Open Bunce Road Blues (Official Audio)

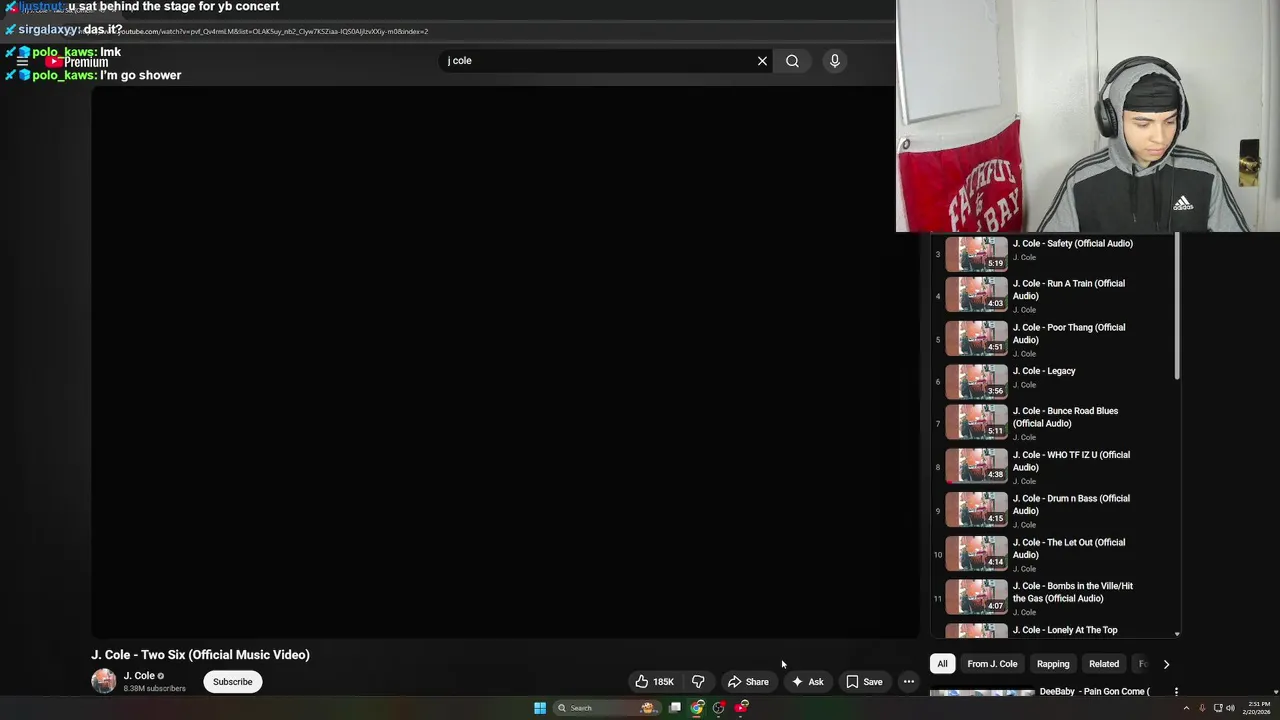(x=1052, y=424)
